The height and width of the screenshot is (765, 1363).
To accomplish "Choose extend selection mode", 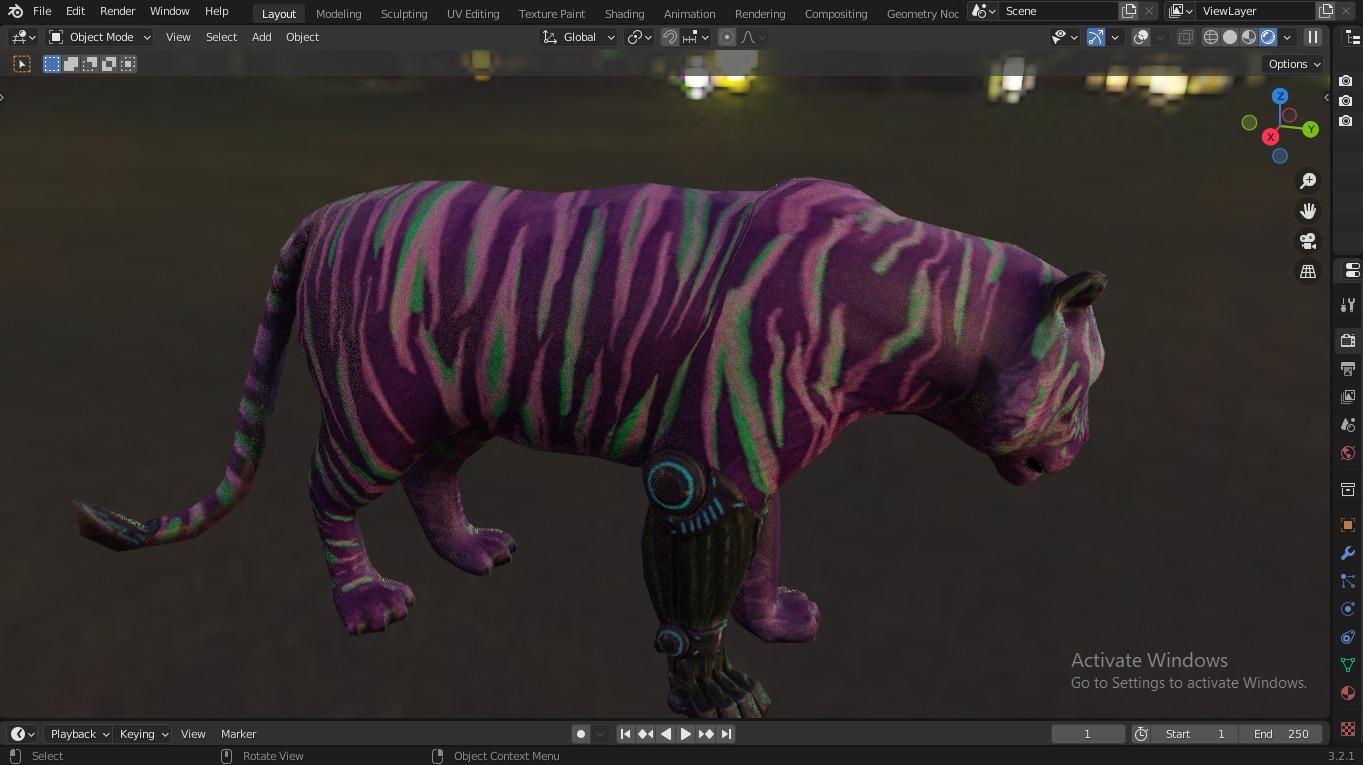I will [x=71, y=64].
